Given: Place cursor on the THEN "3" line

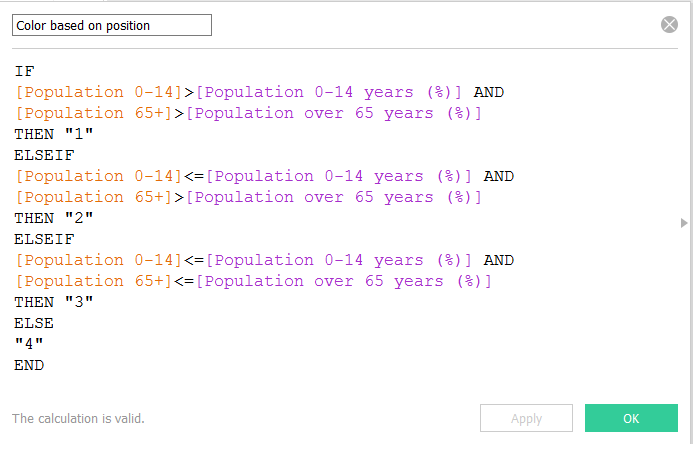Looking at the screenshot, I should [x=53, y=302].
